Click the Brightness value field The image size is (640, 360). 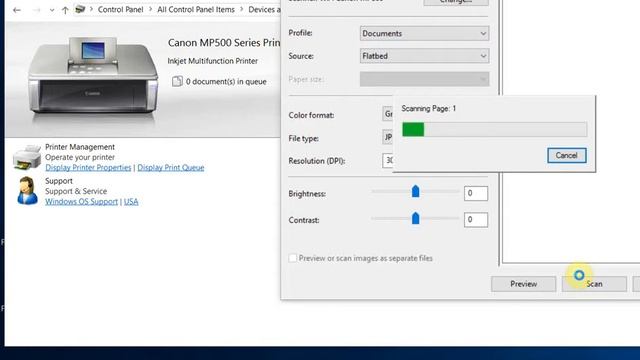click(476, 193)
